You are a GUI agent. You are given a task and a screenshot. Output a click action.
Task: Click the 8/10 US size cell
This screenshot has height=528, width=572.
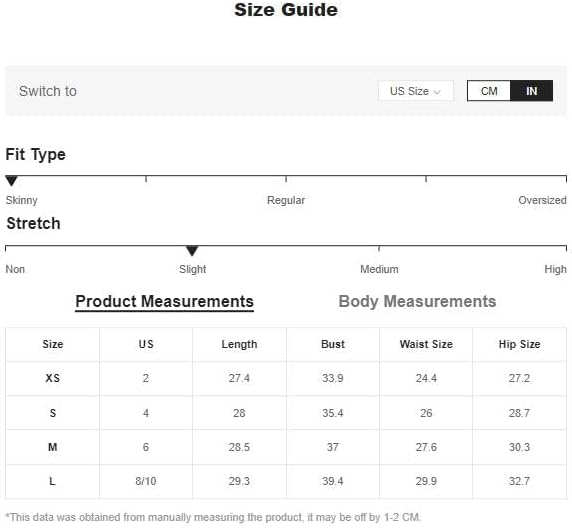click(x=146, y=481)
